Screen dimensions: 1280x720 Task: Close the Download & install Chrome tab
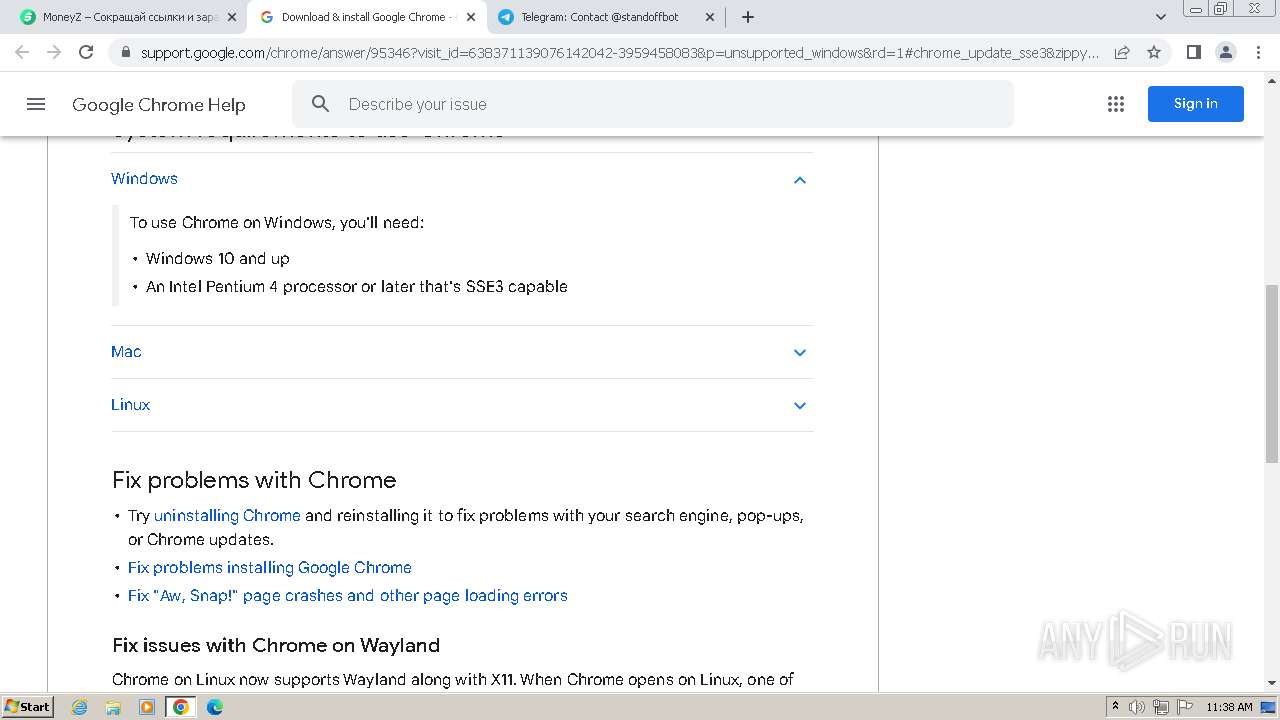[471, 17]
